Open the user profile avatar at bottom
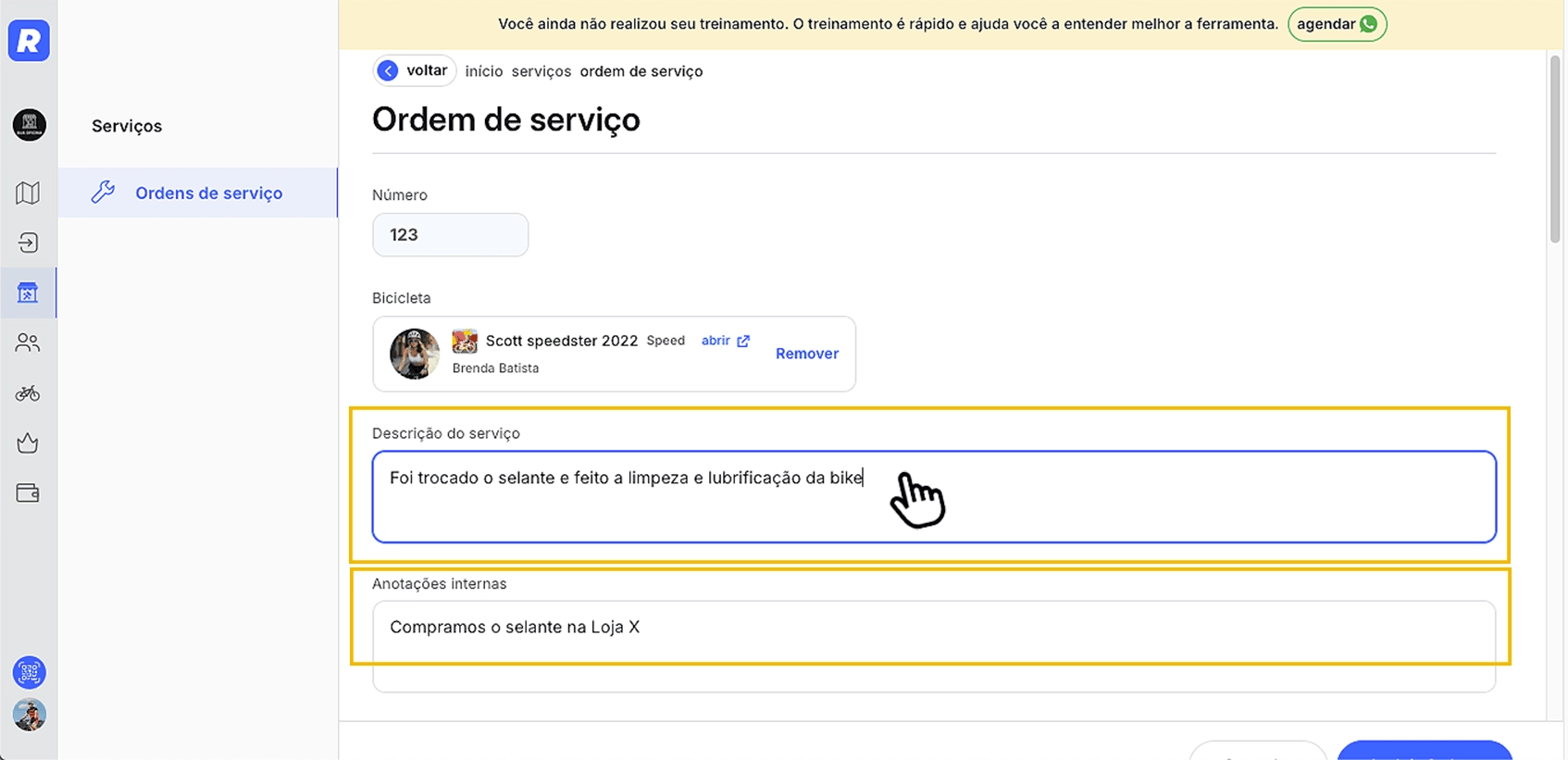Image resolution: width=1568 pixels, height=760 pixels. [29, 715]
